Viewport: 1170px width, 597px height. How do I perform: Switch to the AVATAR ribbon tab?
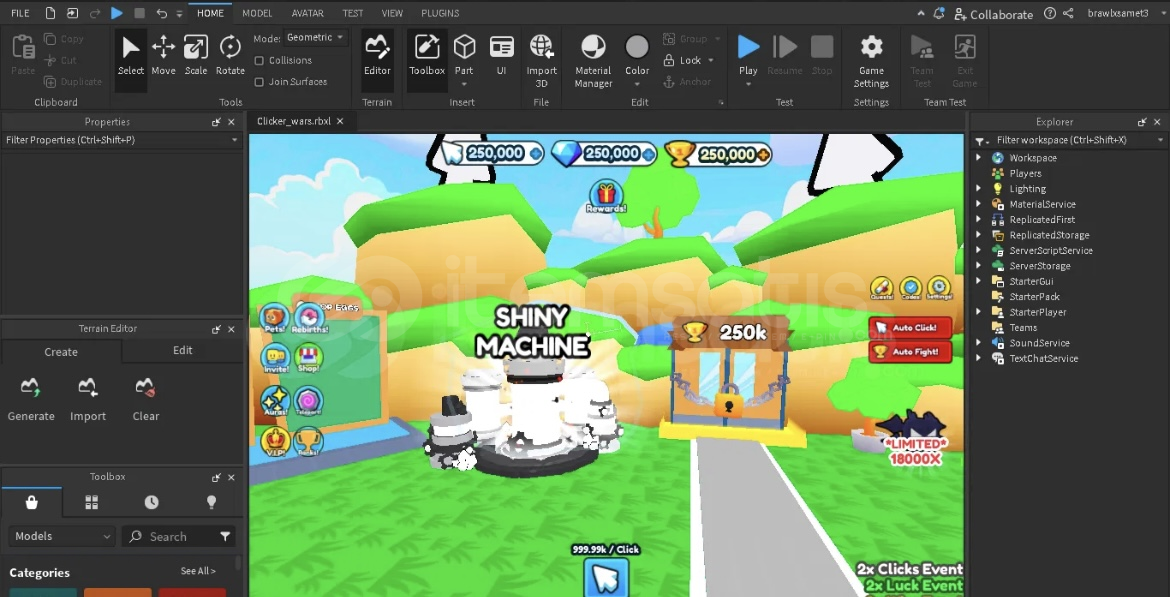pos(307,13)
